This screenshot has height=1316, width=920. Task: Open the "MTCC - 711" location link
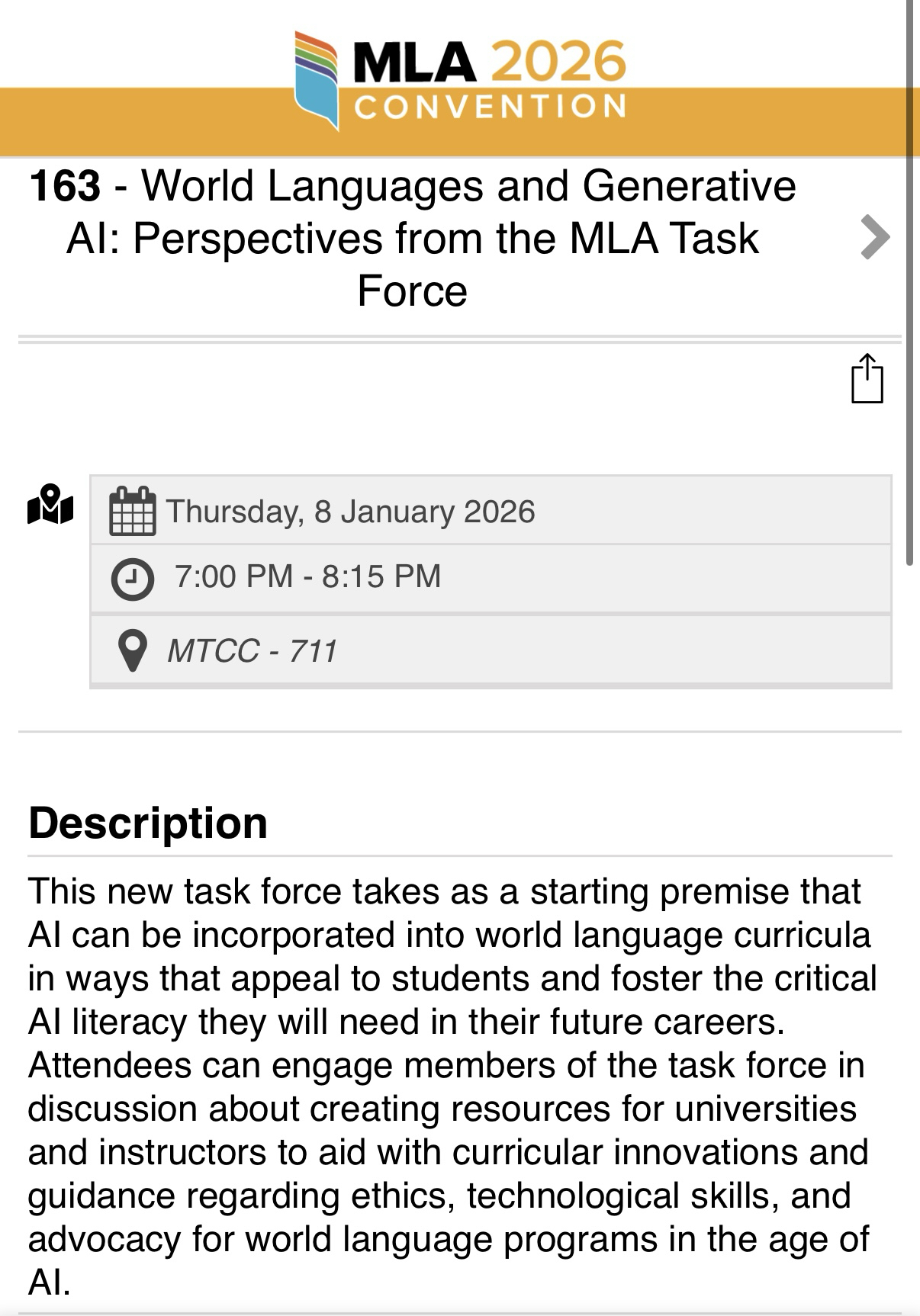[x=252, y=651]
